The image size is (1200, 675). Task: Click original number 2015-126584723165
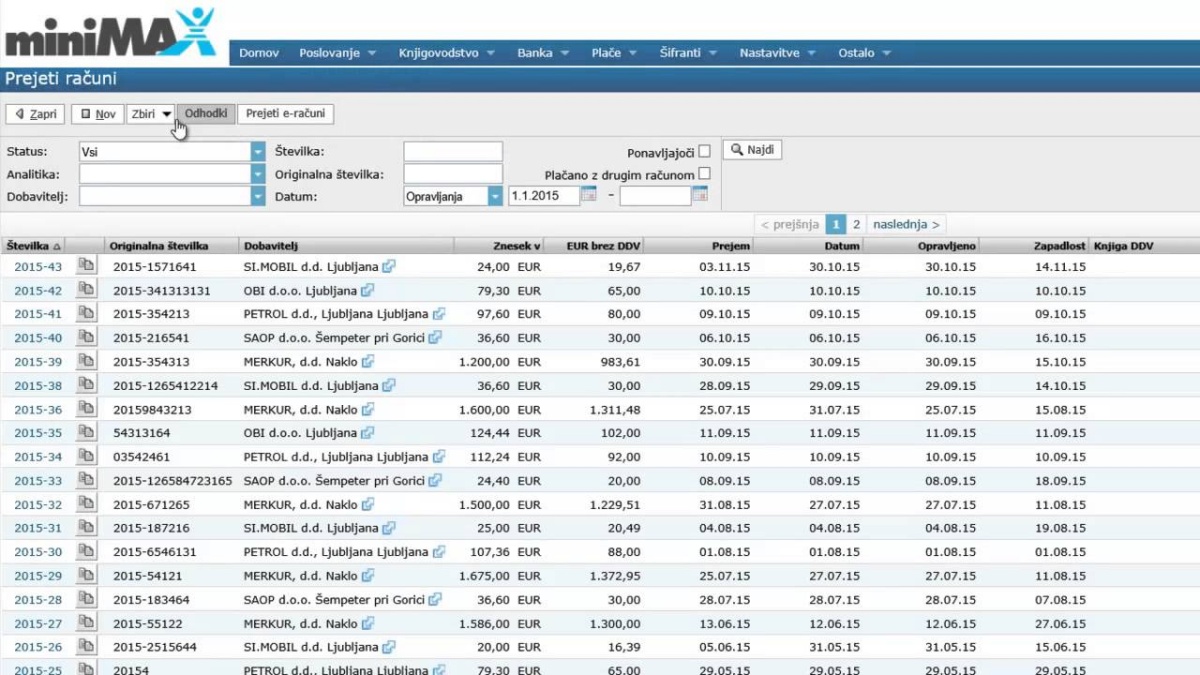[173, 481]
